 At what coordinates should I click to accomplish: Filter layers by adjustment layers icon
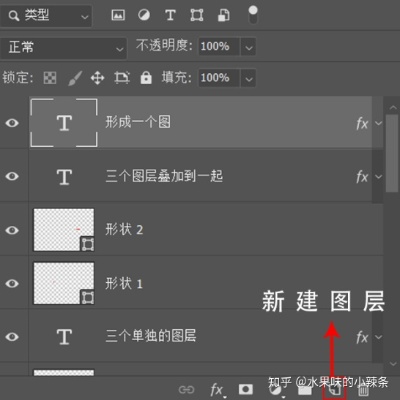(144, 15)
